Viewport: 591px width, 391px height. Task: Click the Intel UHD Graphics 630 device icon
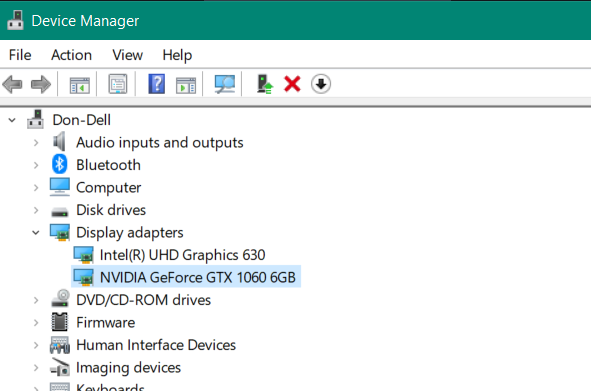click(84, 255)
